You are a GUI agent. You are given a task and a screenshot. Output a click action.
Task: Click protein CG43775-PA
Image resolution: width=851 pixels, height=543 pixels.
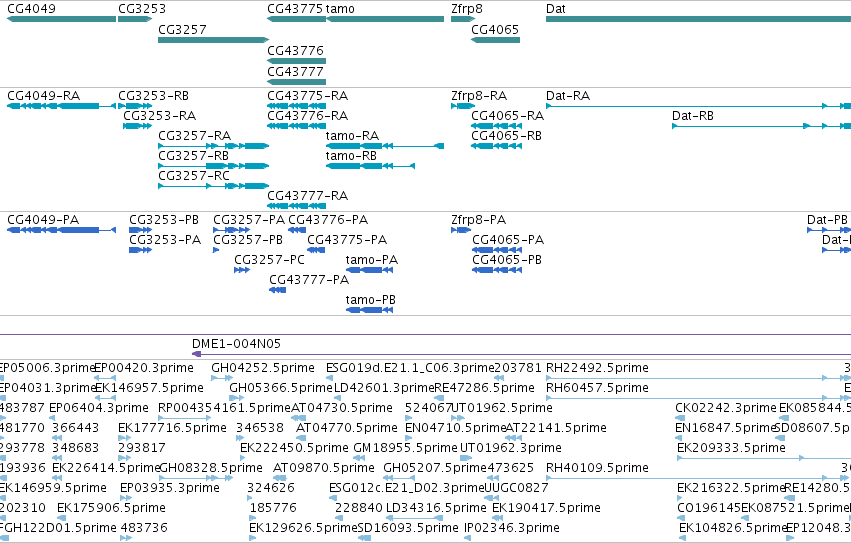316,250
